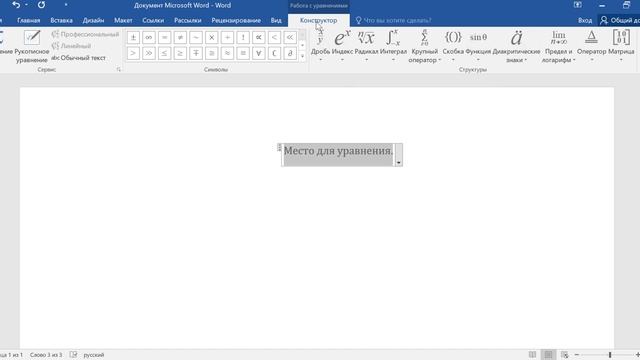This screenshot has width=640, height=360.
Task: Open the Радикал structures dropdown
Action: tap(367, 46)
